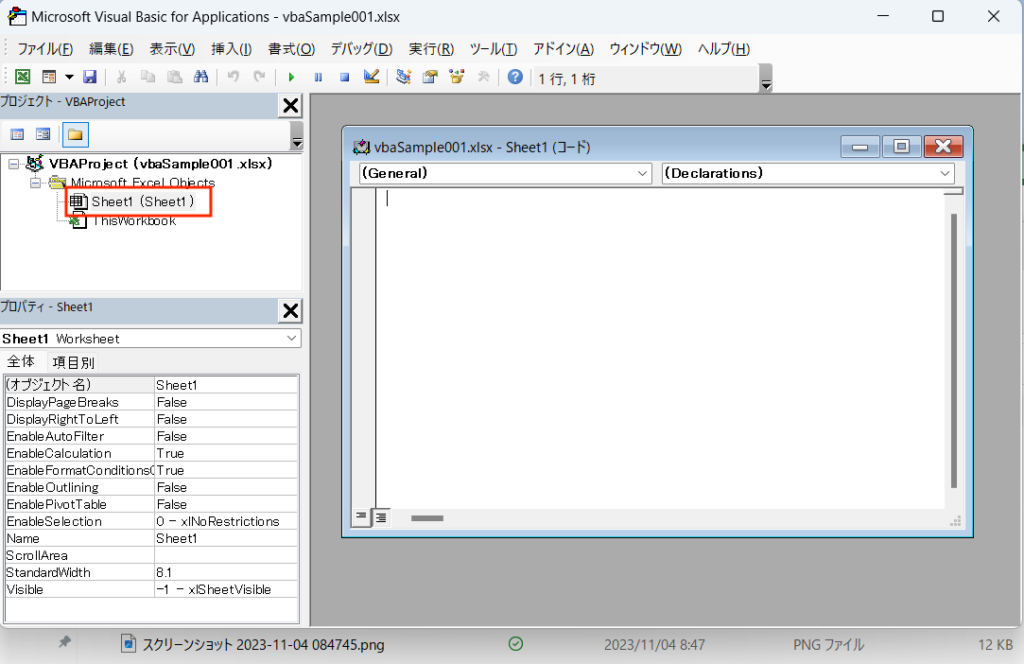Viewport: 1024px width, 664px height.
Task: Toggle Design Mode icon in the toolbar
Action: tap(372, 77)
